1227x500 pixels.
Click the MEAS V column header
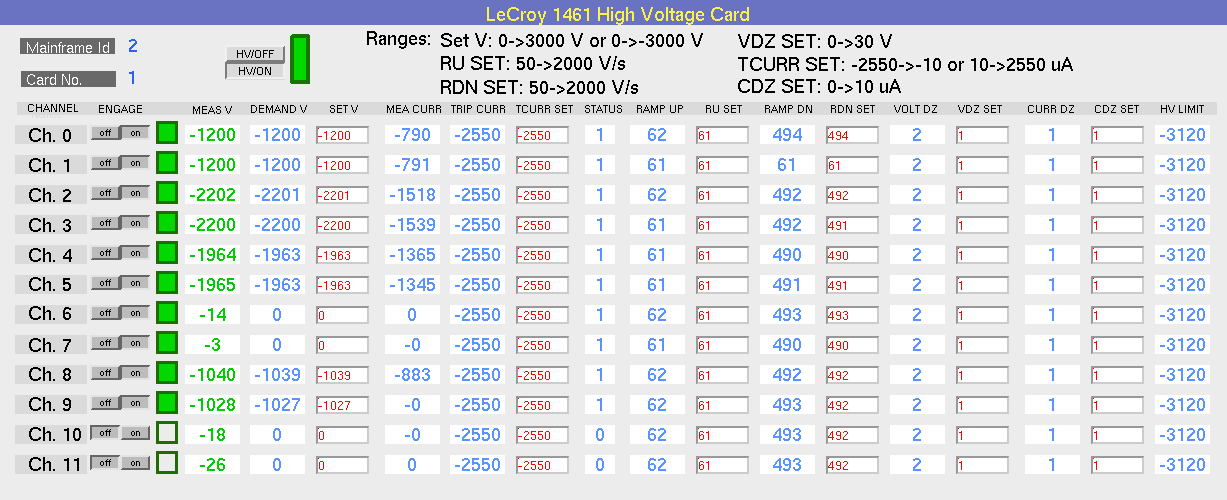(212, 109)
